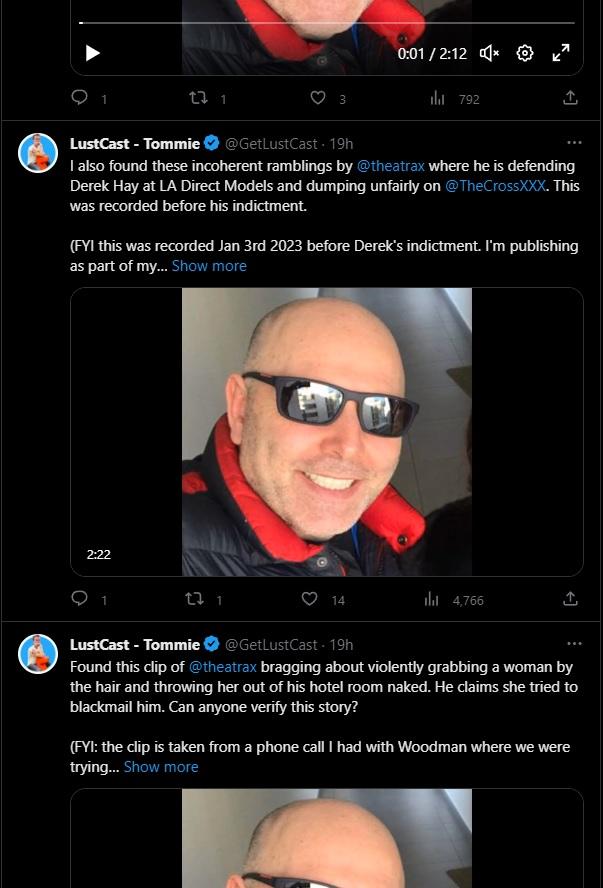Open more options on the hotel room tweet

point(574,644)
